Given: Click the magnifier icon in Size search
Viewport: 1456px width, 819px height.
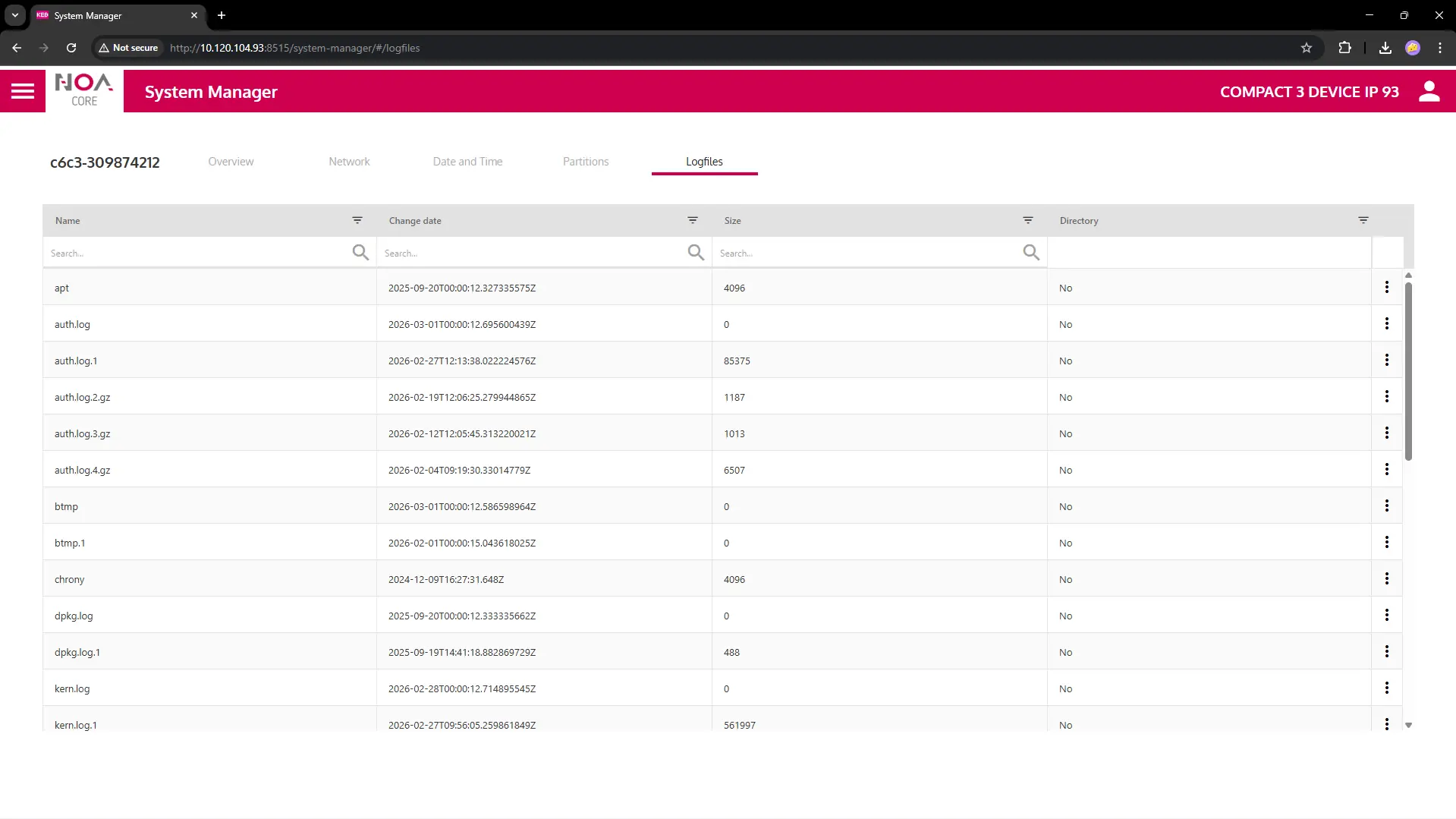Looking at the screenshot, I should click(1030, 252).
